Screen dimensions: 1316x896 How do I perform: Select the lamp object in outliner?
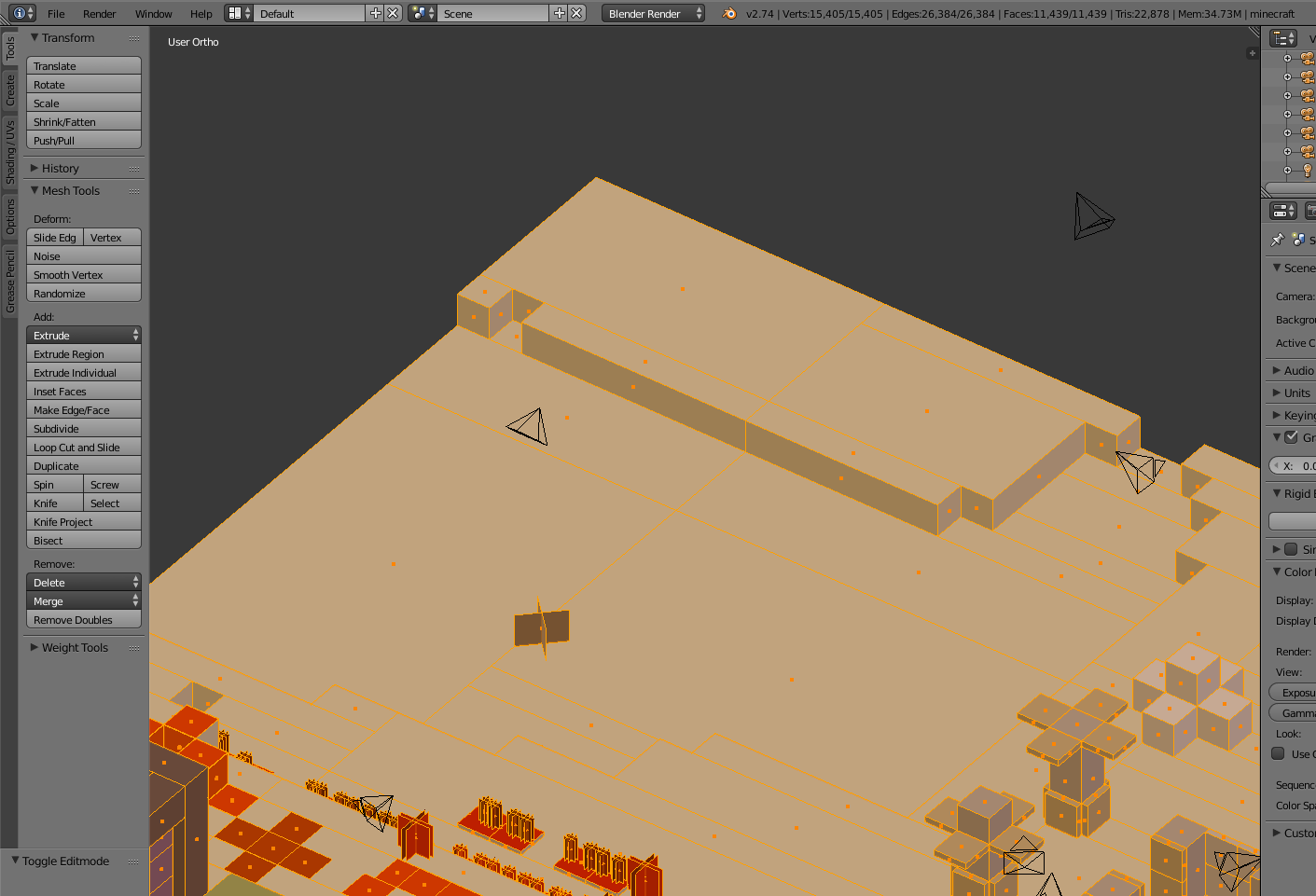tap(1307, 170)
